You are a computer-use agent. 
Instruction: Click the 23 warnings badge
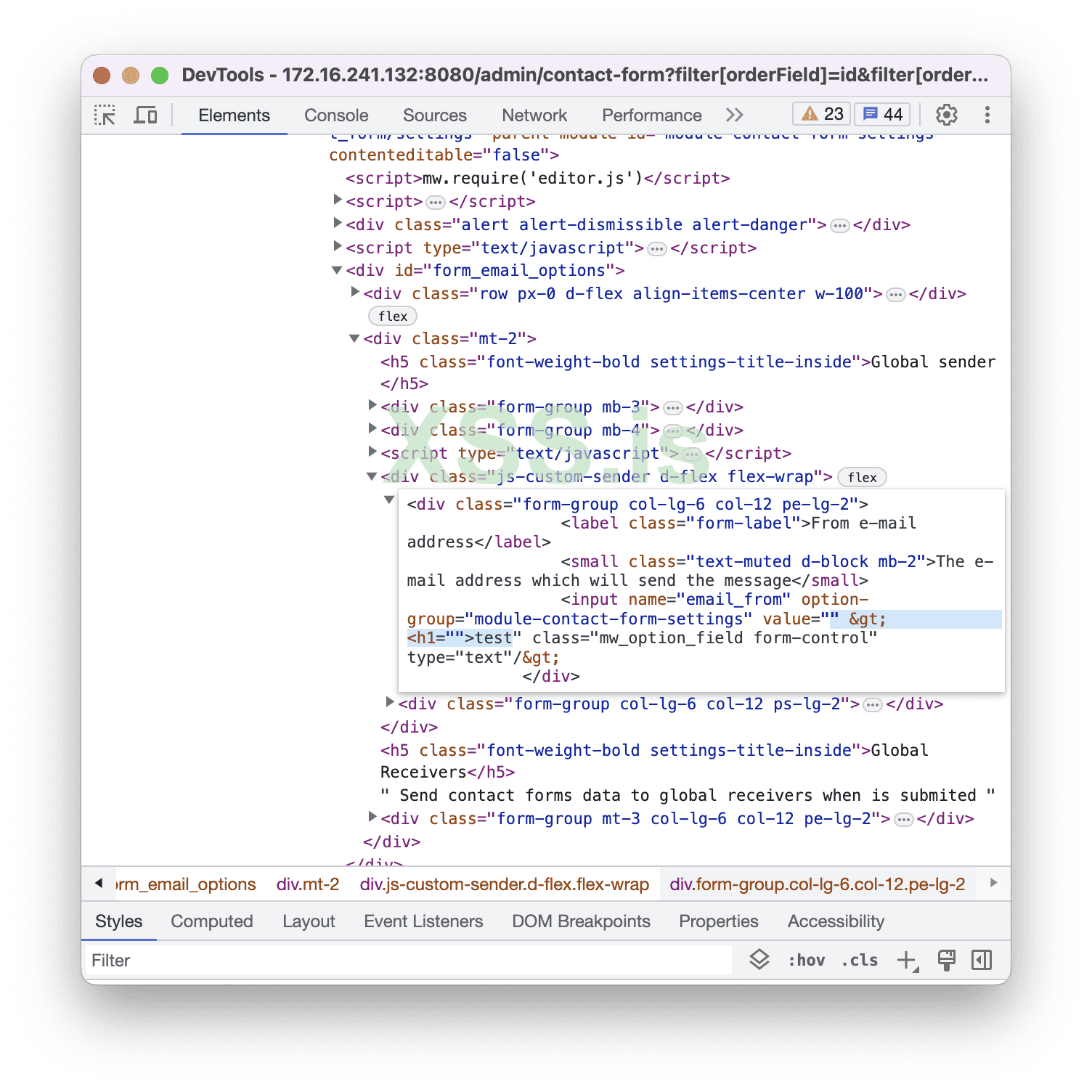[x=822, y=114]
